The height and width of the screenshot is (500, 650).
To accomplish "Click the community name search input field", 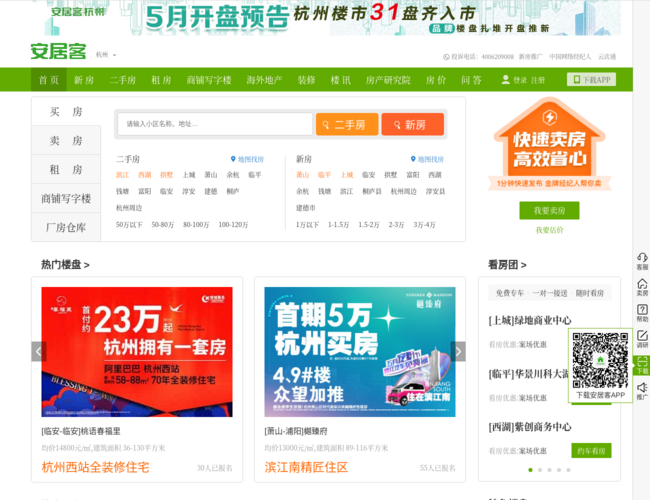I will pyautogui.click(x=215, y=124).
